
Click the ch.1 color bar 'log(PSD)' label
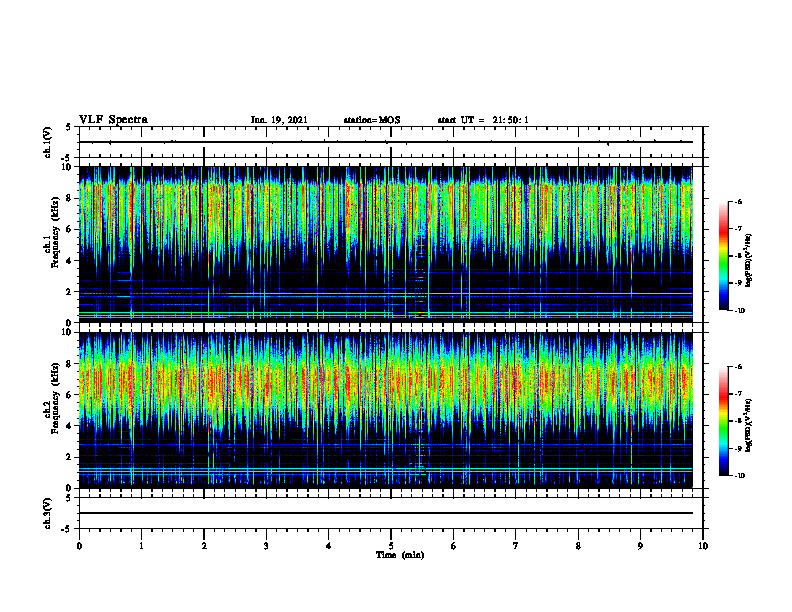point(749,261)
